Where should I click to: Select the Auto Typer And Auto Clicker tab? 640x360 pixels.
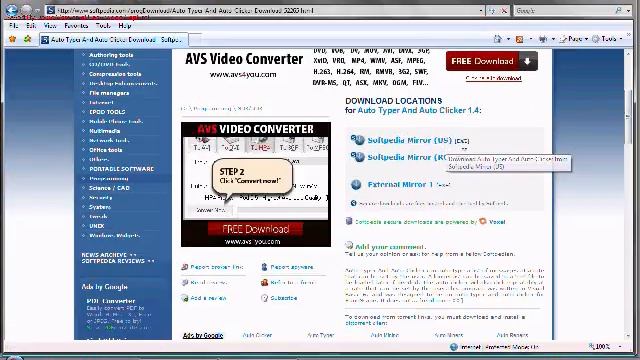(x=113, y=40)
